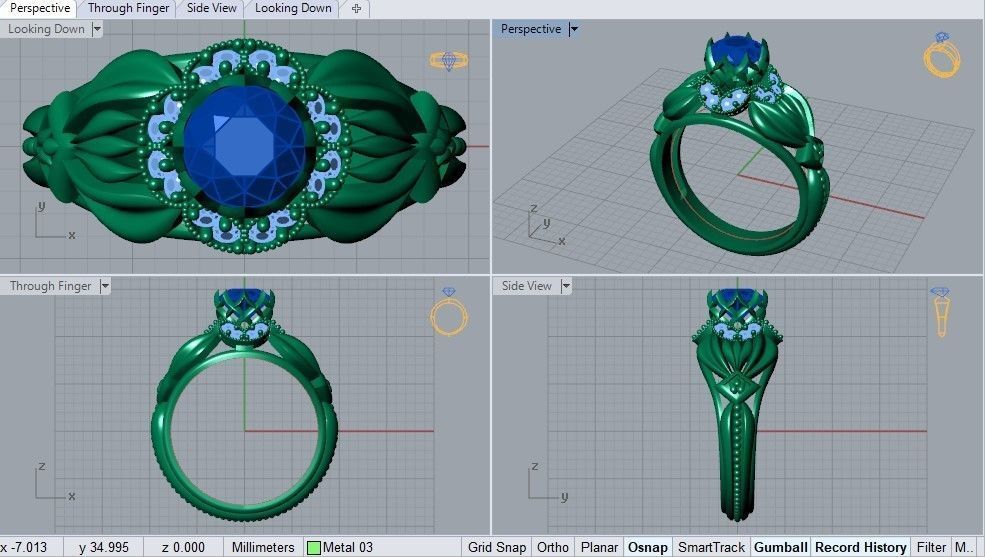Click orange ring icon in Perspective viewport
This screenshot has height=557, width=985.
pyautogui.click(x=942, y=55)
